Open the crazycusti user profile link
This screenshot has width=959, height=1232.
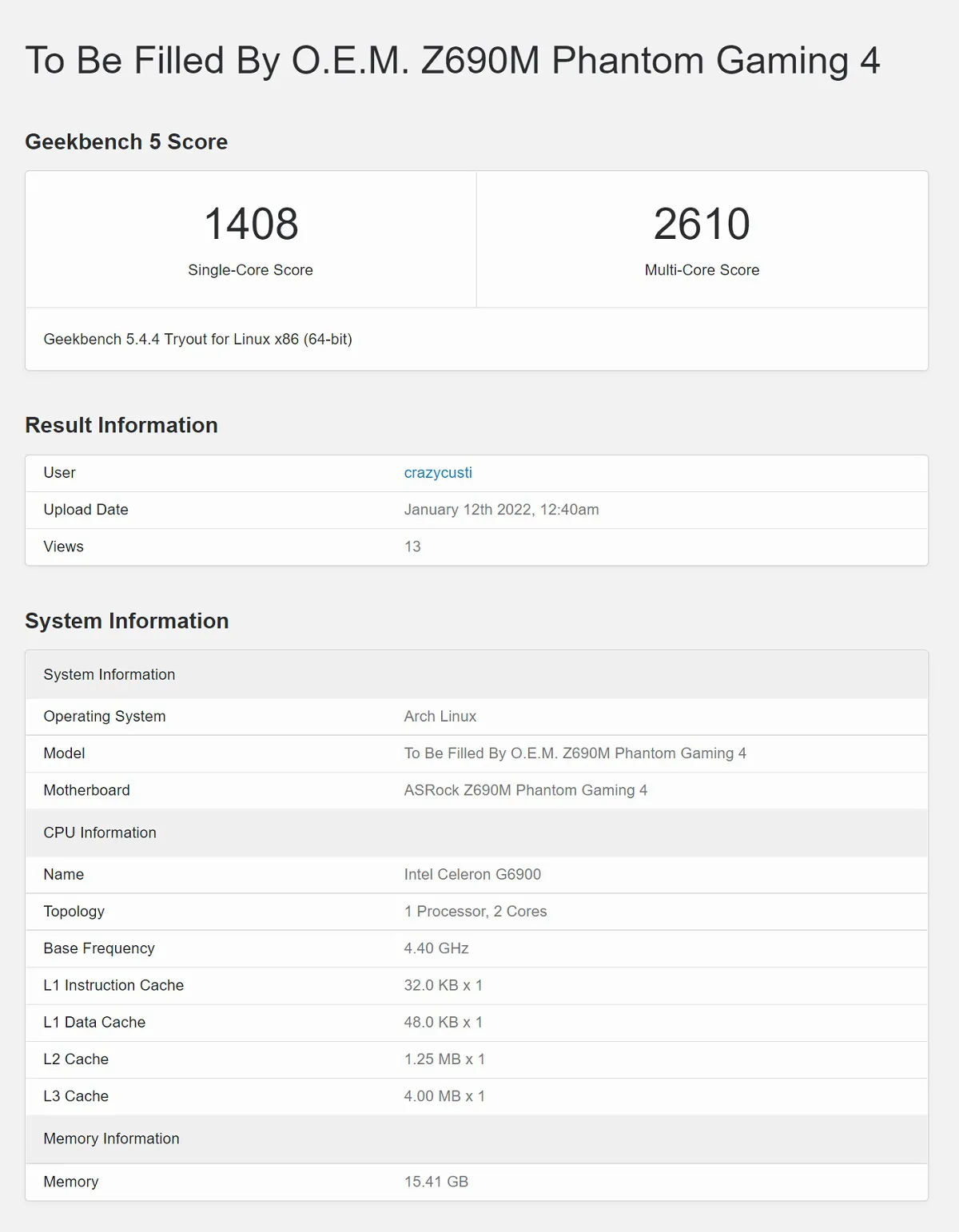(438, 473)
